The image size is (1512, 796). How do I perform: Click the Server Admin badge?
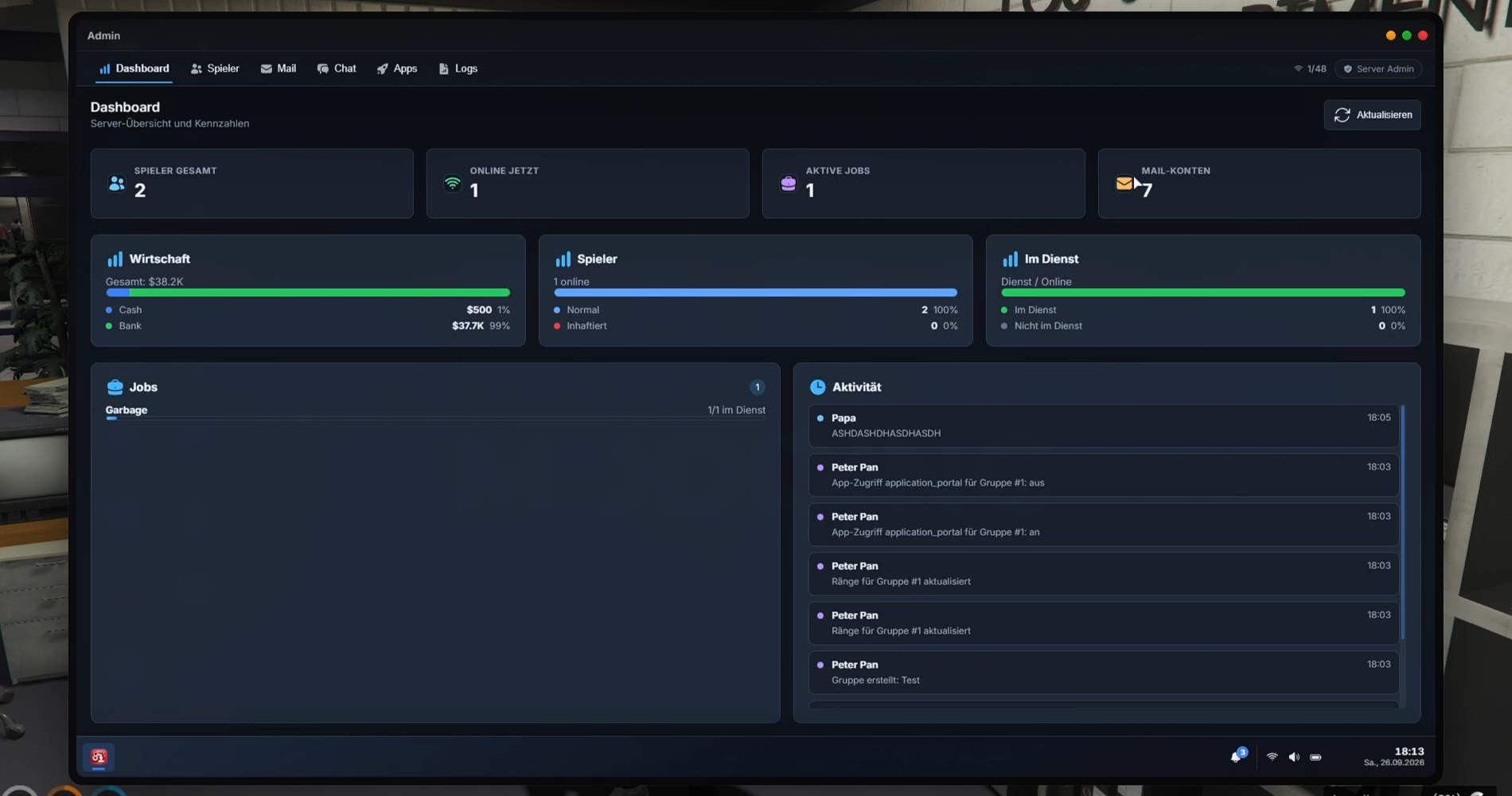coord(1379,69)
